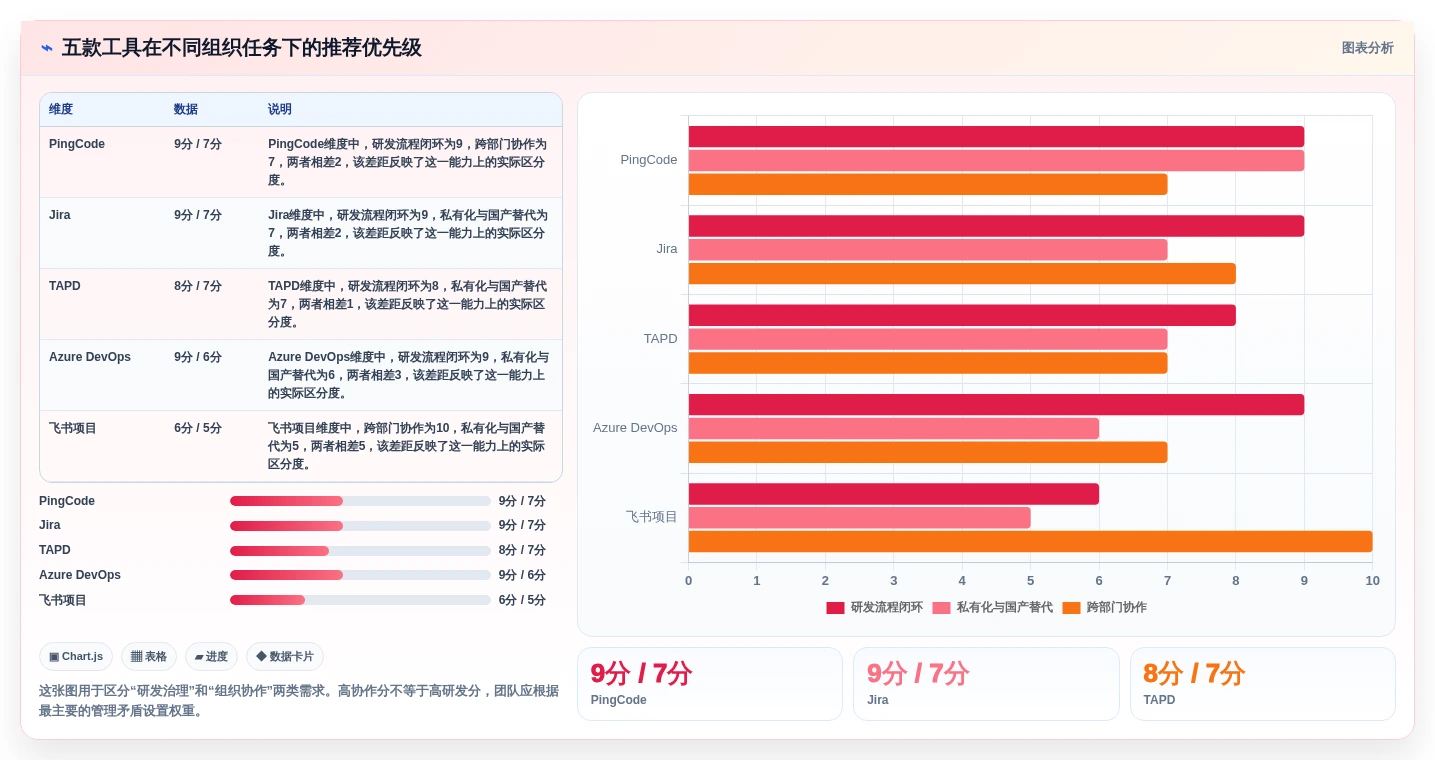Open the PingCode 9分 / 7分 data card
The image size is (1435, 760).
pos(710,684)
